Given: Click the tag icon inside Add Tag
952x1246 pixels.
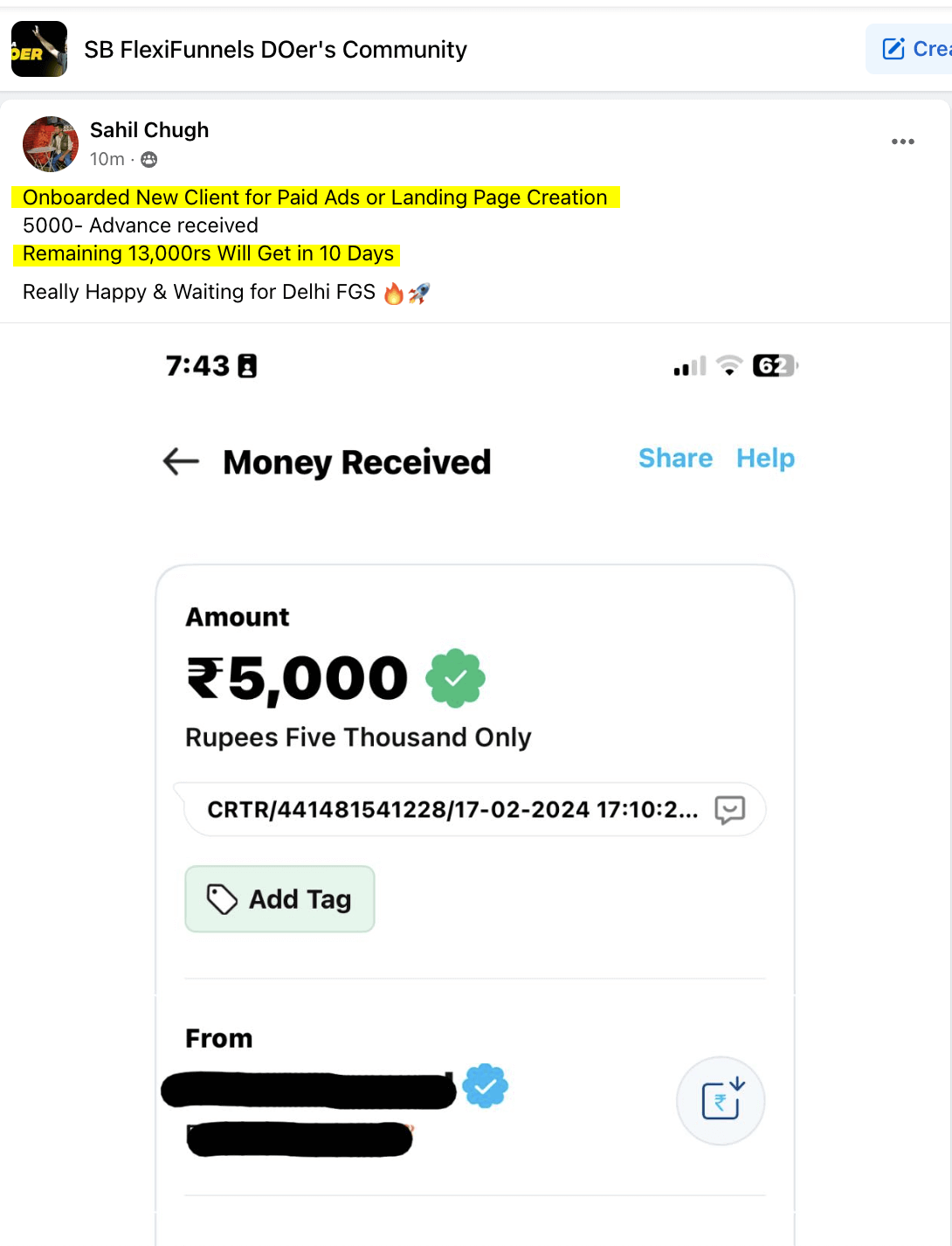Looking at the screenshot, I should pos(224,898).
